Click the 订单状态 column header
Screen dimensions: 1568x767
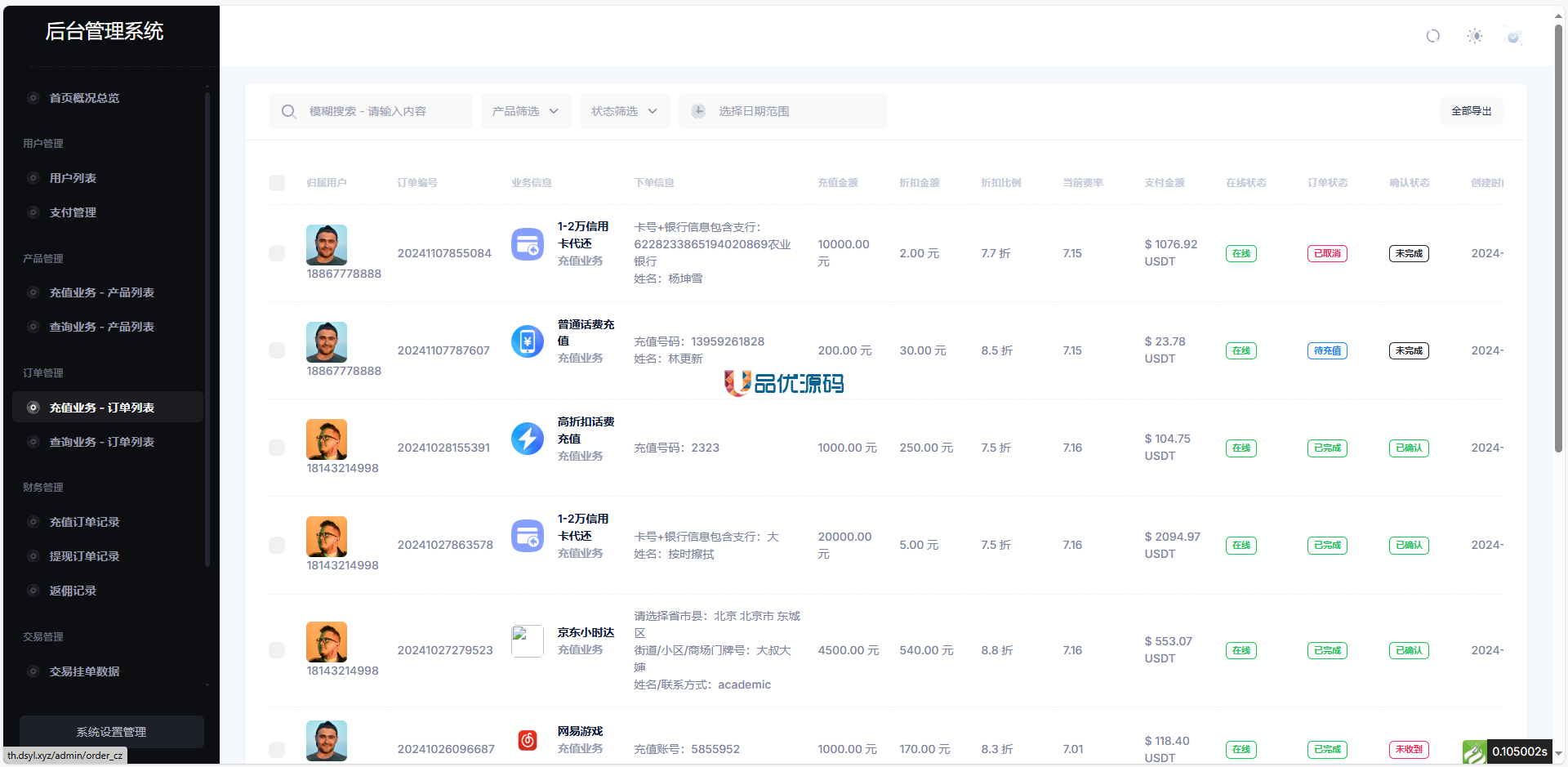pos(1327,183)
